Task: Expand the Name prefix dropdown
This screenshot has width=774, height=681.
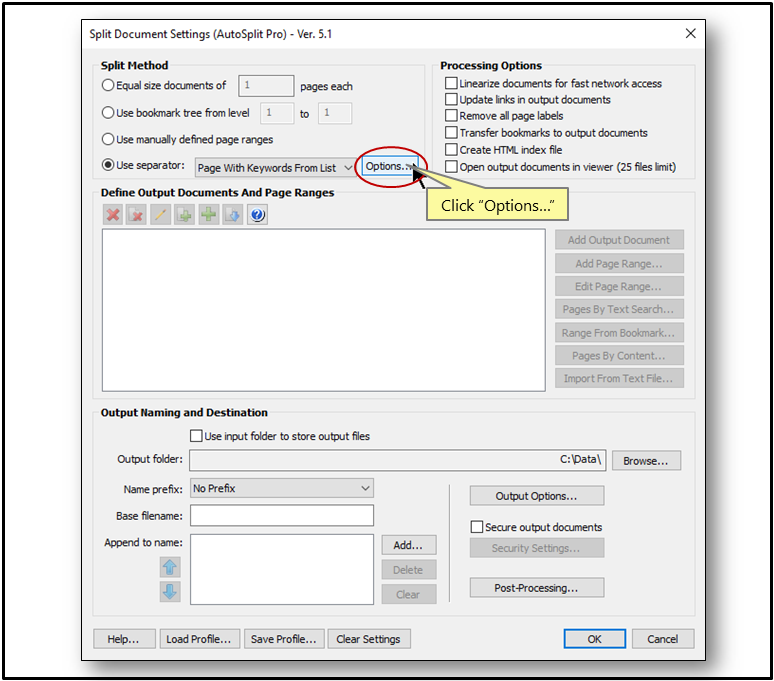Action: (x=282, y=488)
